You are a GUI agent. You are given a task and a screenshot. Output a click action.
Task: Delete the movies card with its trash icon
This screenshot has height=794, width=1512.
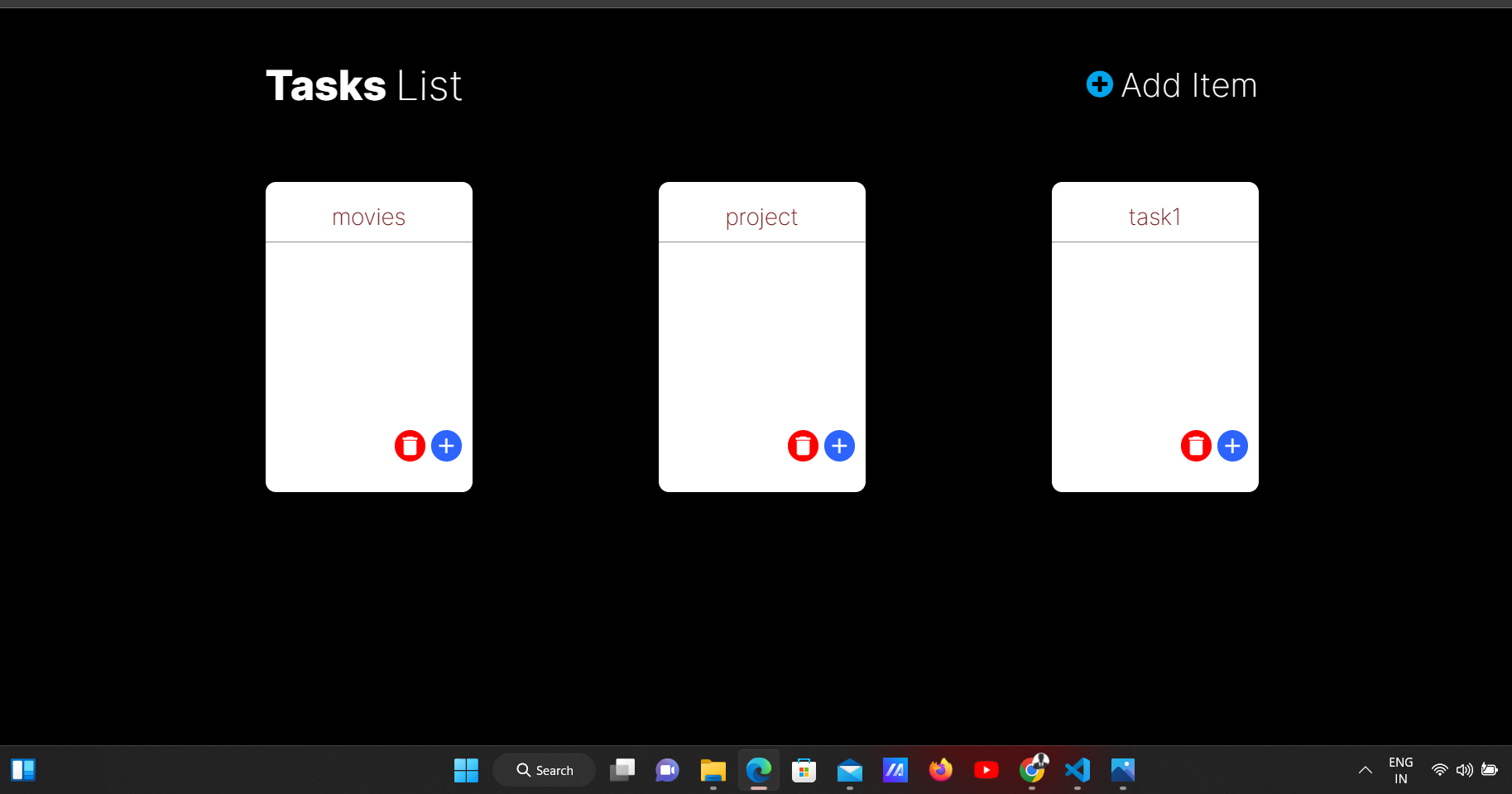410,446
